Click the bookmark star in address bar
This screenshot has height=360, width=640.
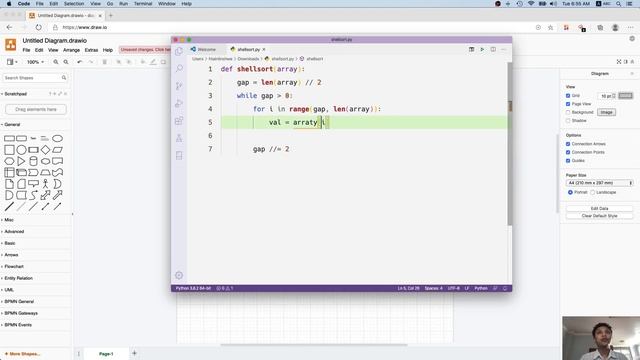pos(551,27)
